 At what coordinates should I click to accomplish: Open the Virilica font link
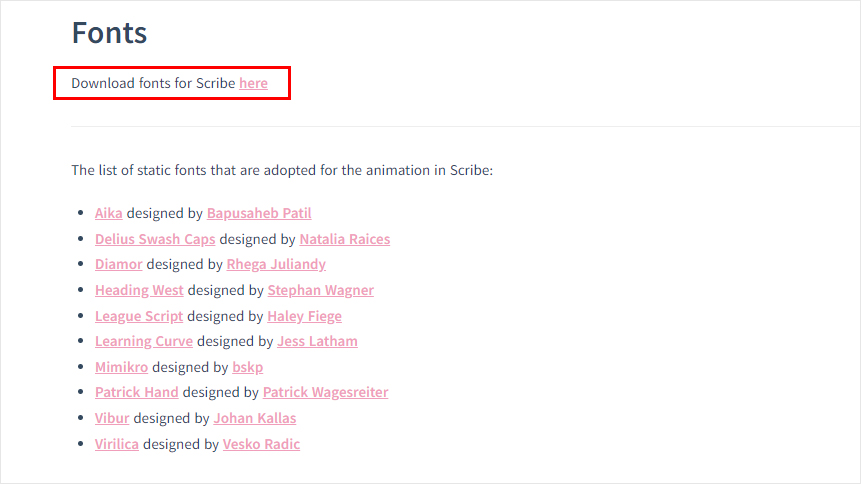pos(117,444)
